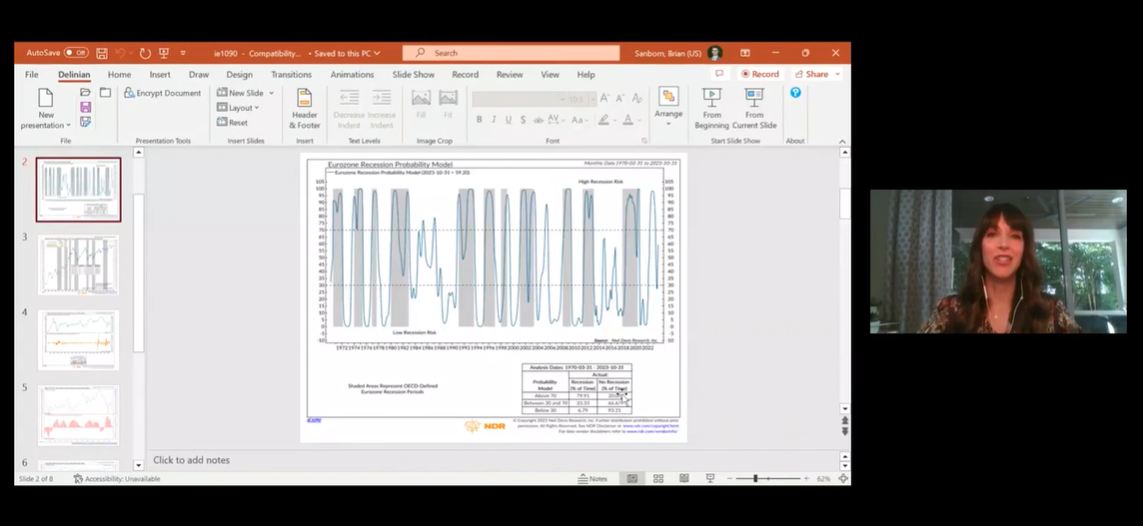Click the blue About help icon
1143x526 pixels.
click(x=795, y=93)
